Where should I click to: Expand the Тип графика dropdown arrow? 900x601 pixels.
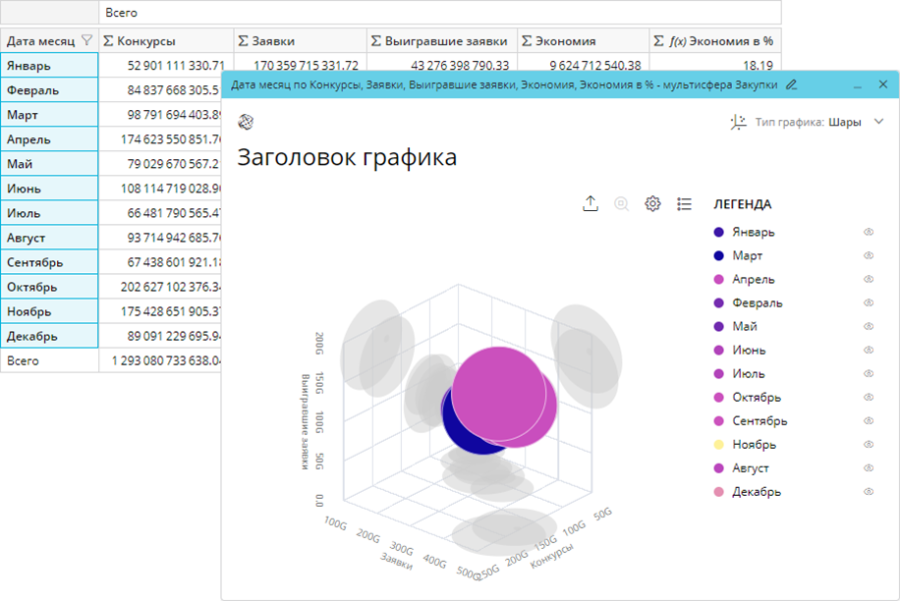click(x=879, y=122)
